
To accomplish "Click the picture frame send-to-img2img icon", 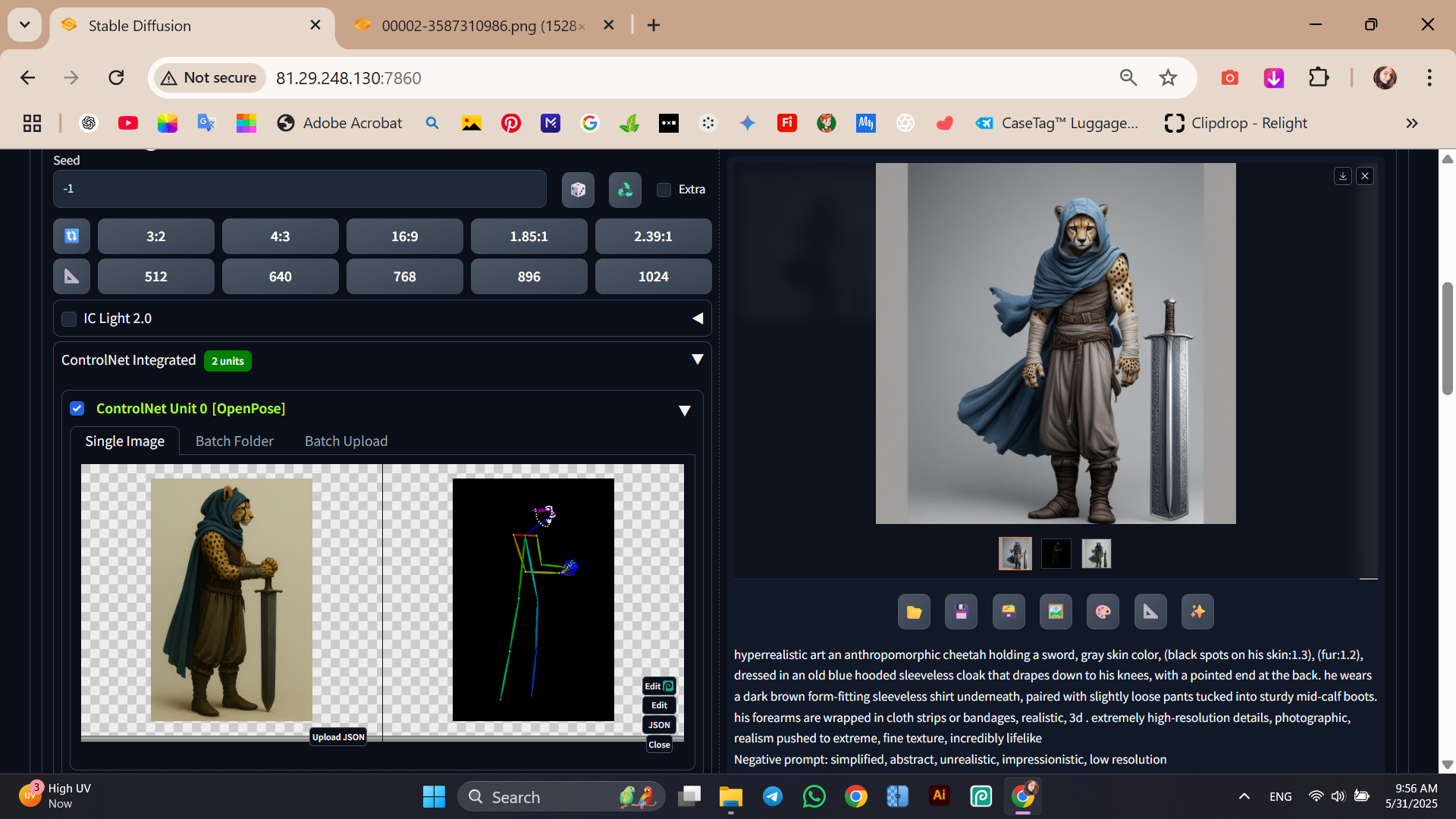I will [x=1056, y=612].
